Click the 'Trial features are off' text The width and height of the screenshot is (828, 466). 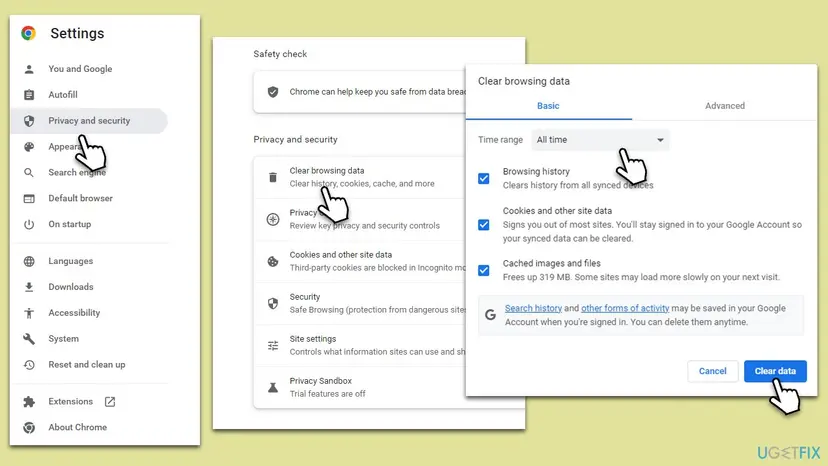click(327, 394)
